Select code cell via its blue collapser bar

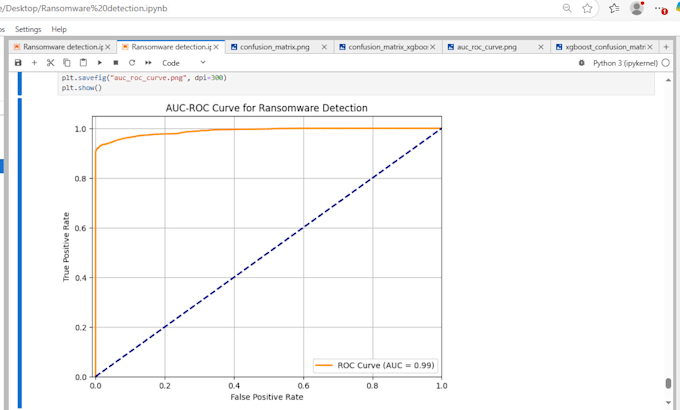[x=20, y=84]
